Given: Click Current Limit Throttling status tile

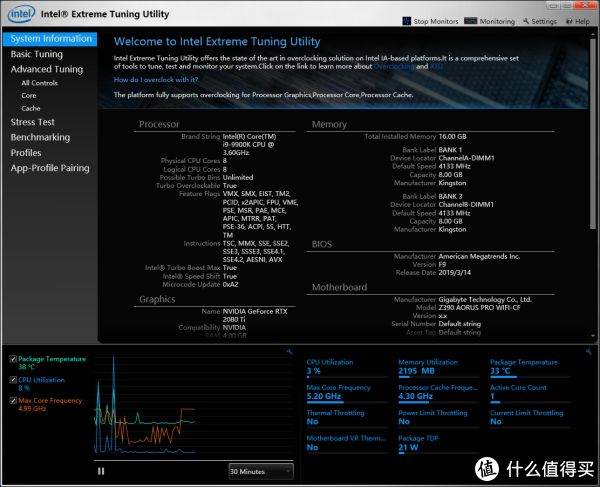Looking at the screenshot, I should [x=530, y=418].
